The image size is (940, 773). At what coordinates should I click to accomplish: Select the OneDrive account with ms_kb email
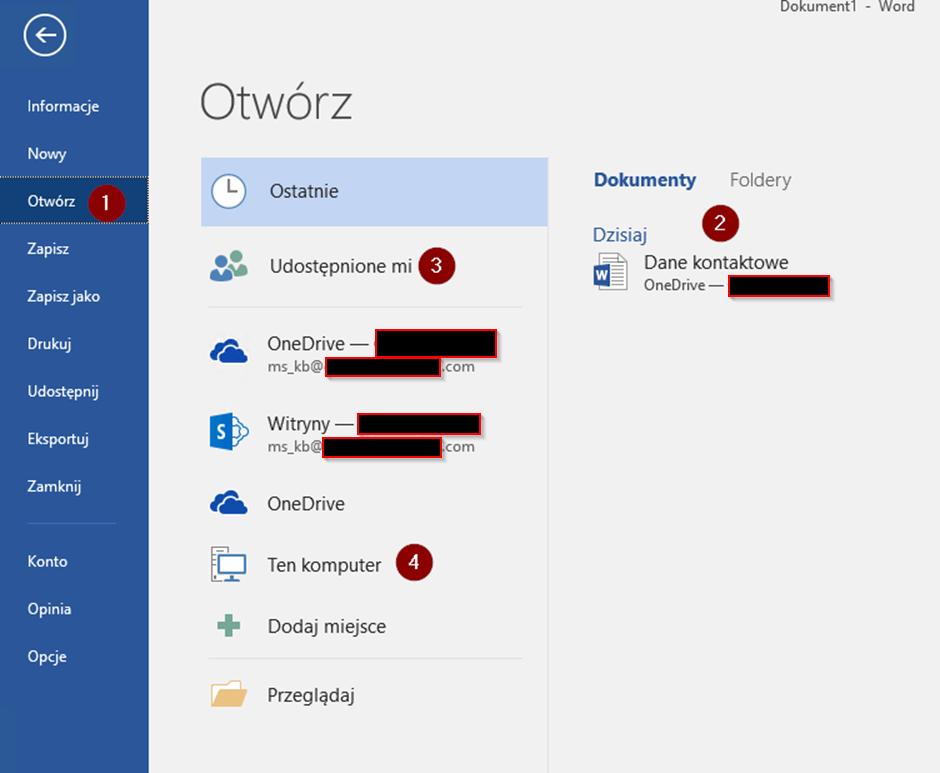[374, 353]
